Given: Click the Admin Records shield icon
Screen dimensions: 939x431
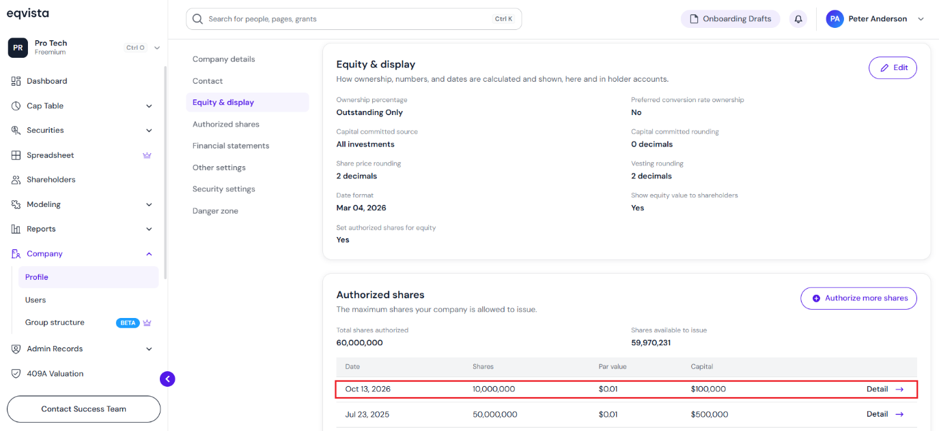Looking at the screenshot, I should coord(16,348).
